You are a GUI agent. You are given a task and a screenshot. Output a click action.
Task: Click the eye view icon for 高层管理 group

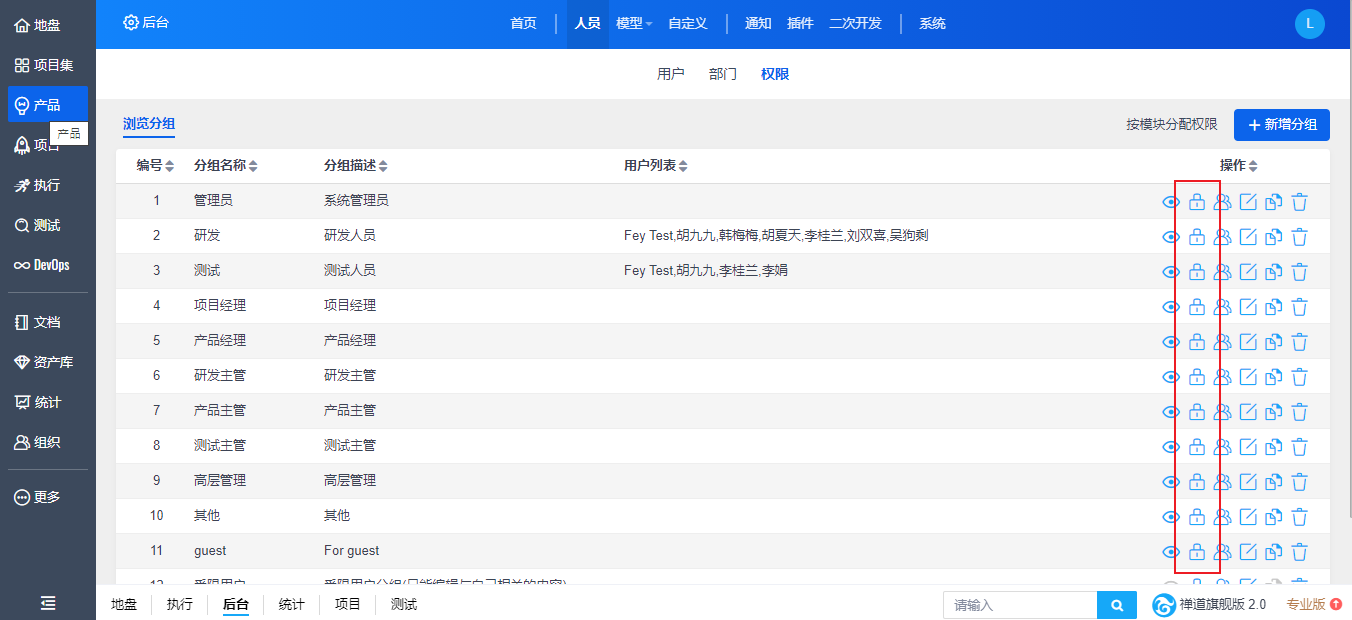pos(1171,482)
